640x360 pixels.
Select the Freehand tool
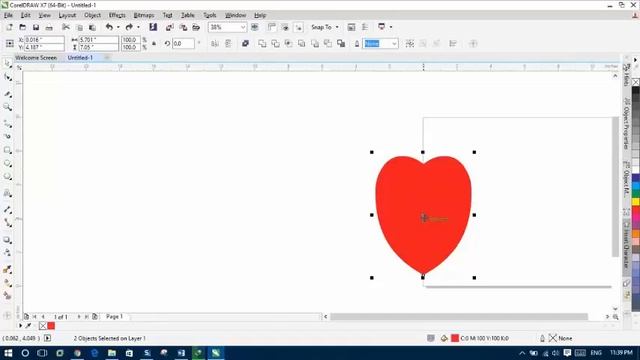click(8, 124)
